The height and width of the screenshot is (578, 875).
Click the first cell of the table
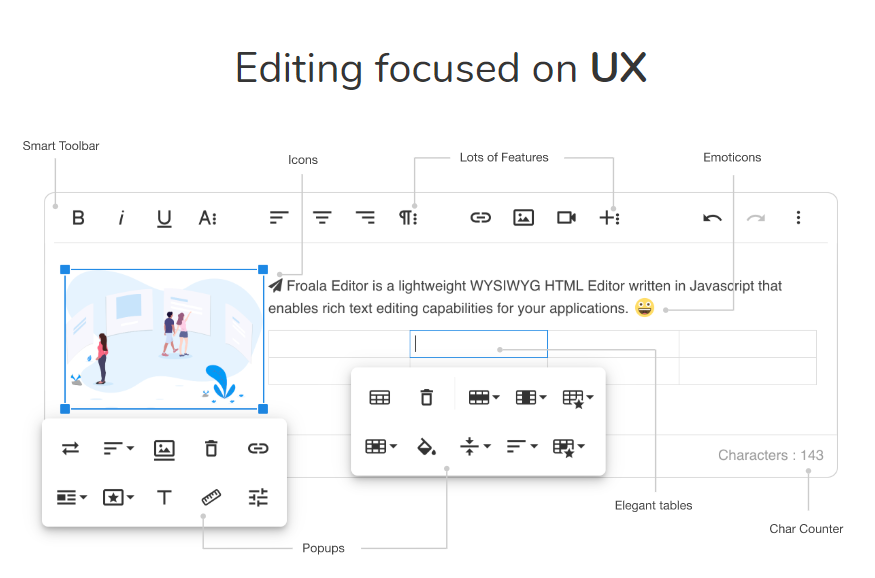[x=339, y=344]
